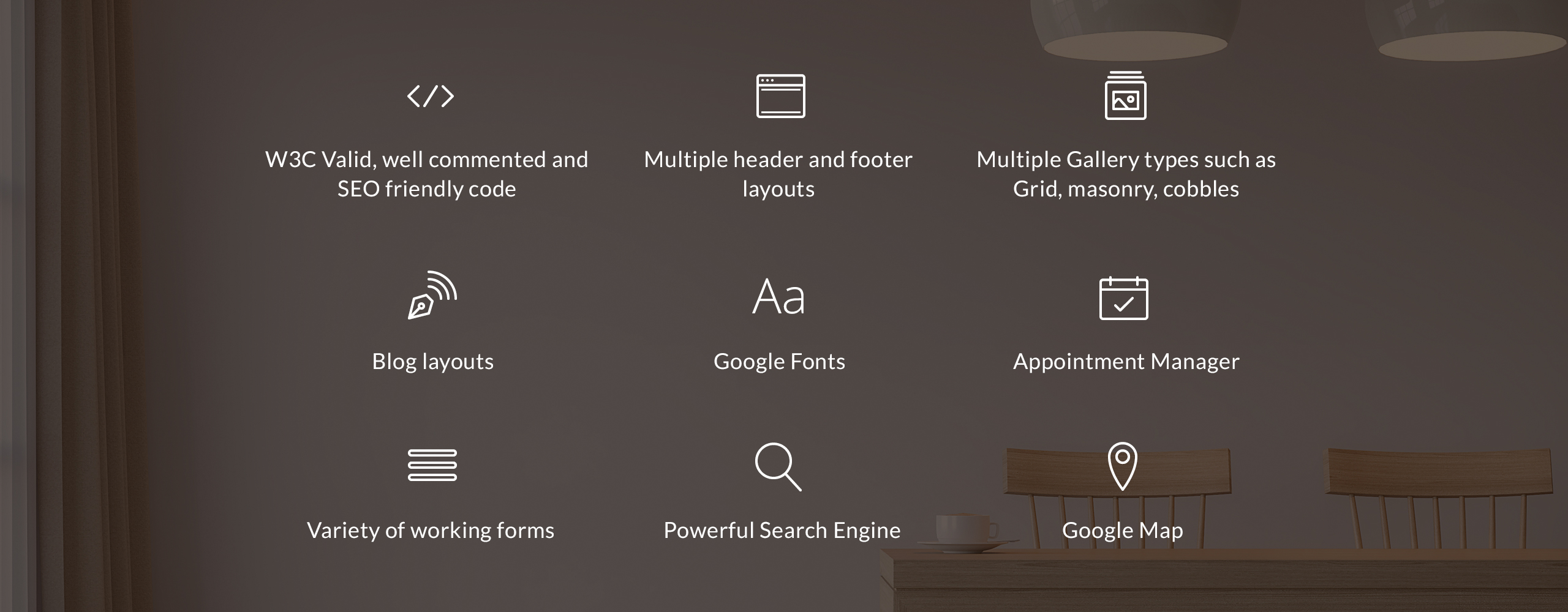1568x612 pixels.
Task: Click the code brackets icon
Action: (x=431, y=96)
